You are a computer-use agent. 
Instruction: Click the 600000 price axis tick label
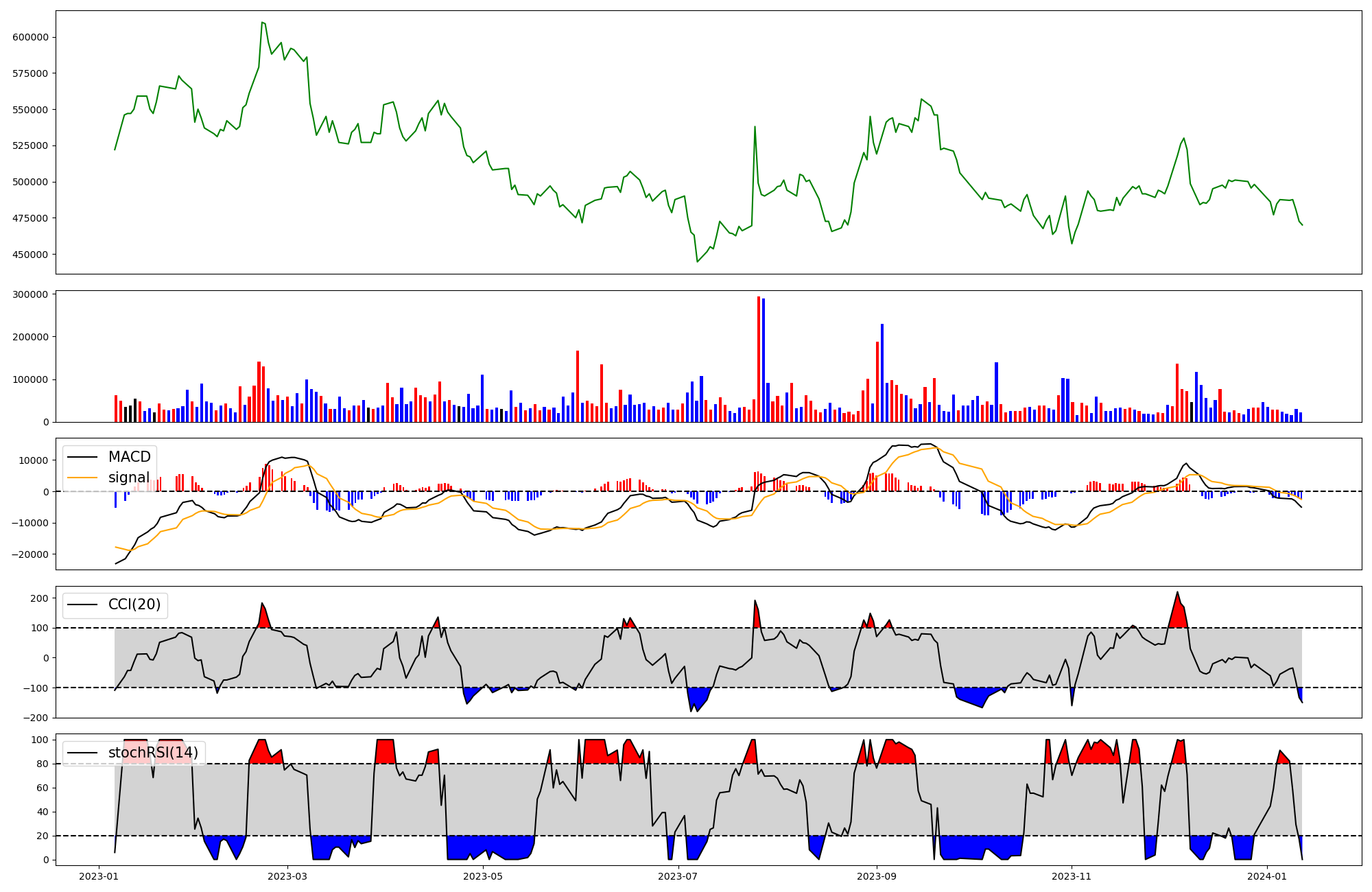coord(30,37)
